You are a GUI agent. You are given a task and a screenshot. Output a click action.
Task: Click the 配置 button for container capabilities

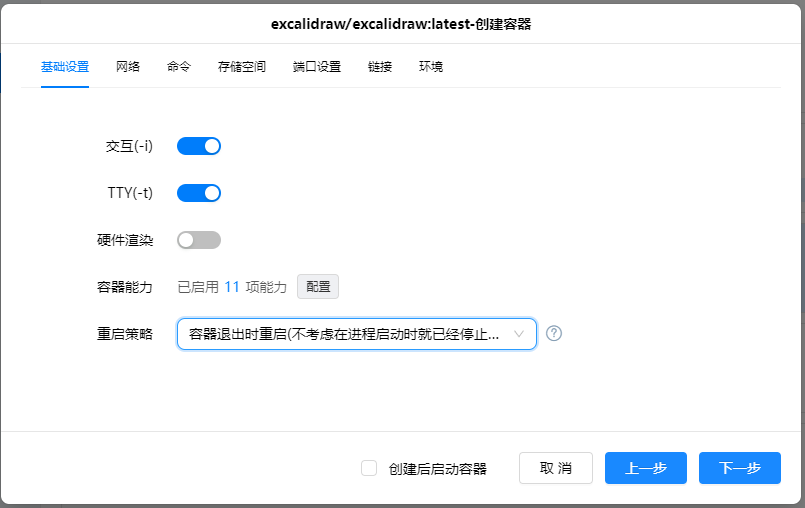[318, 287]
